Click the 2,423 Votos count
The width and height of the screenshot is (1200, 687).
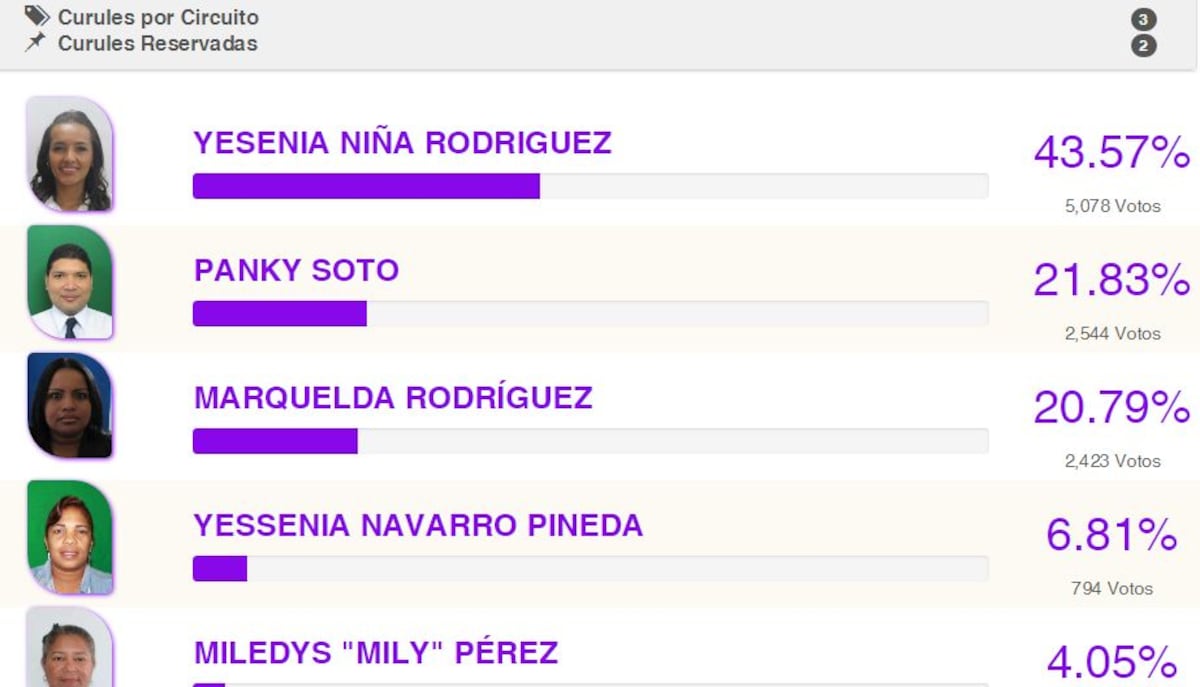click(x=1112, y=461)
